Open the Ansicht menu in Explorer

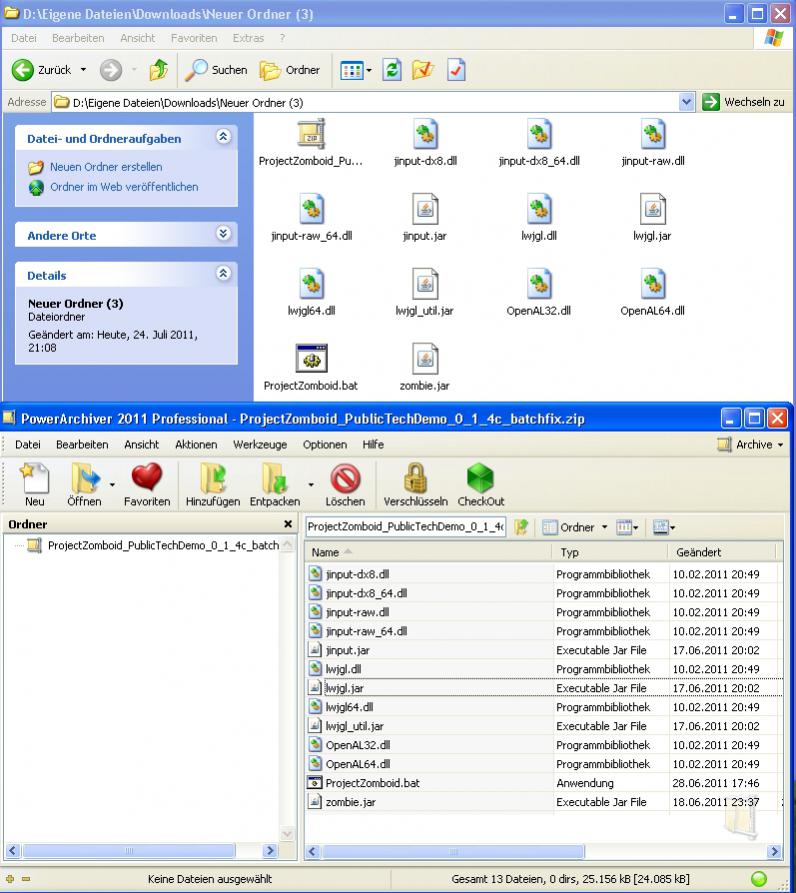[137, 38]
